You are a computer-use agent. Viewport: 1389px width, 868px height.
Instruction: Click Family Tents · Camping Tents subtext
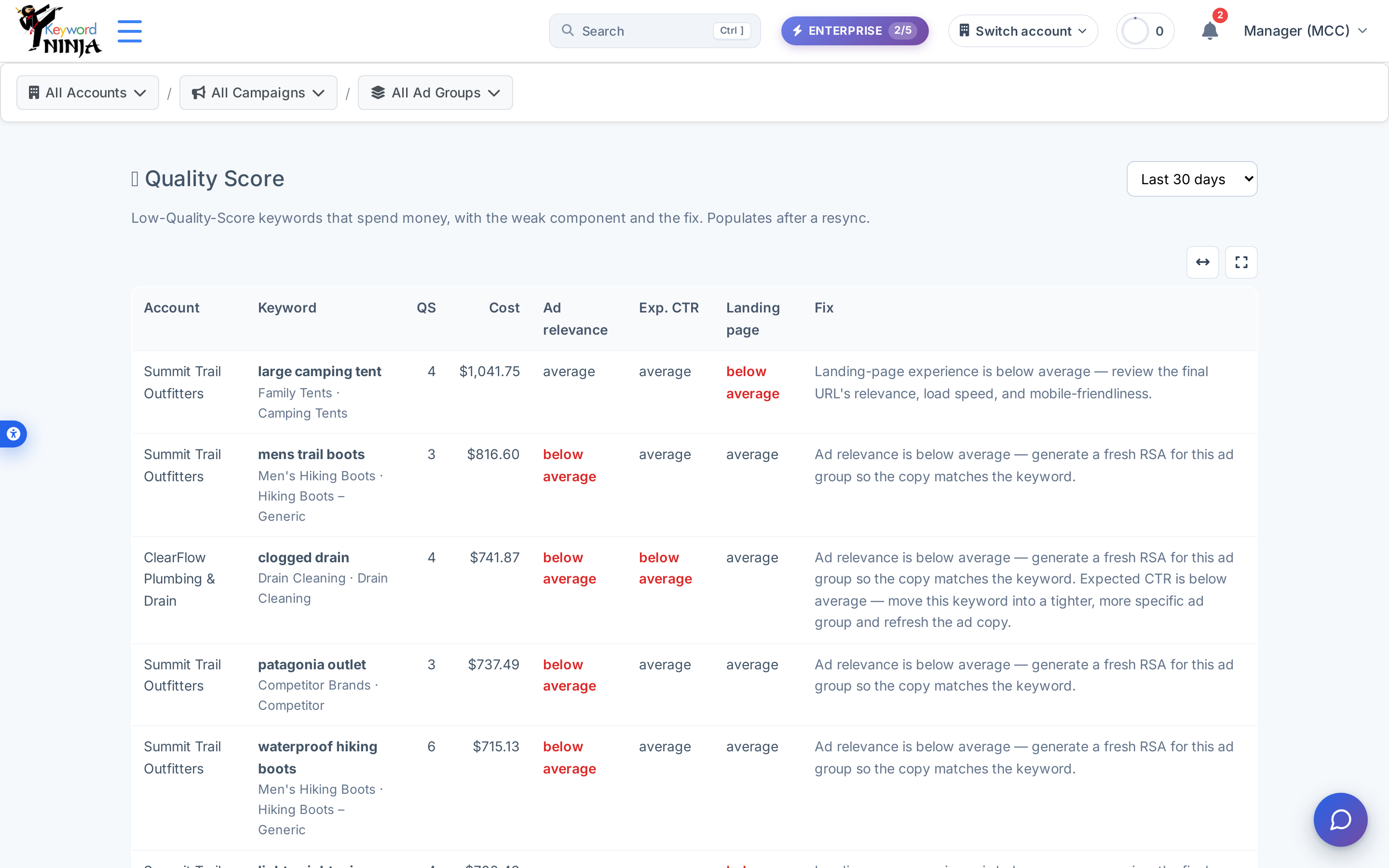click(302, 403)
